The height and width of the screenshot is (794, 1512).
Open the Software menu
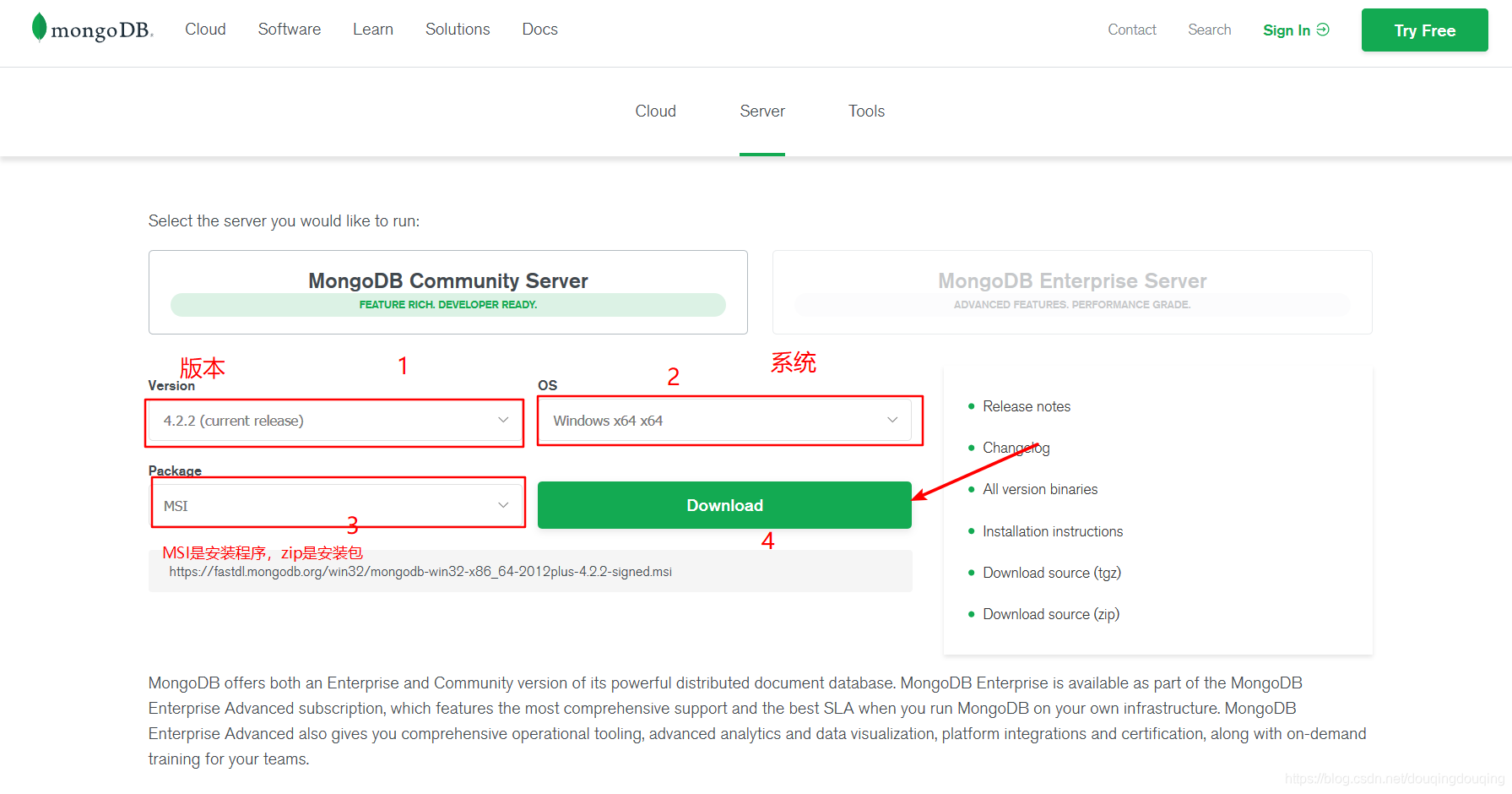(290, 30)
